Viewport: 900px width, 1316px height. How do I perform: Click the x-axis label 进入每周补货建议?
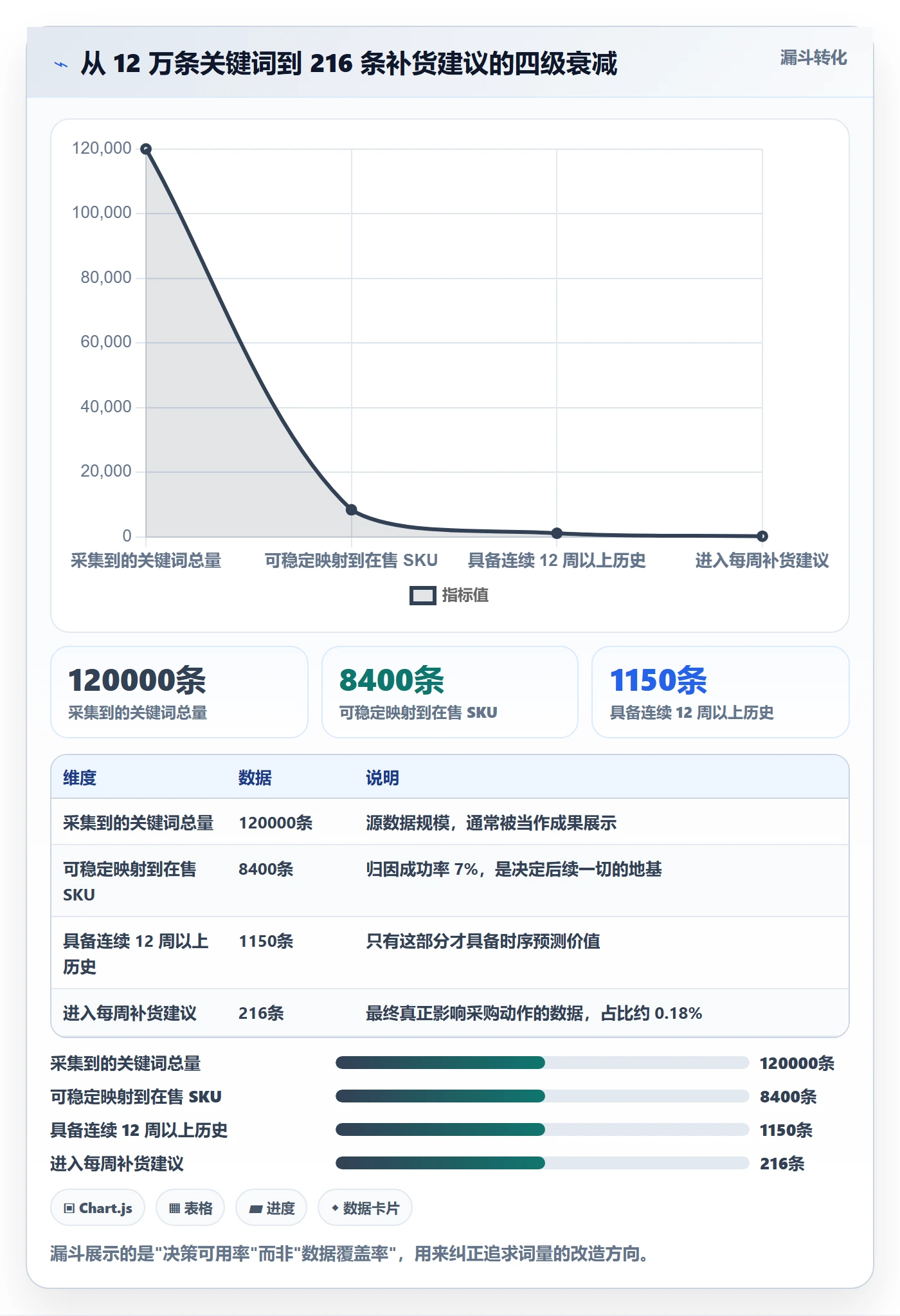click(x=762, y=560)
